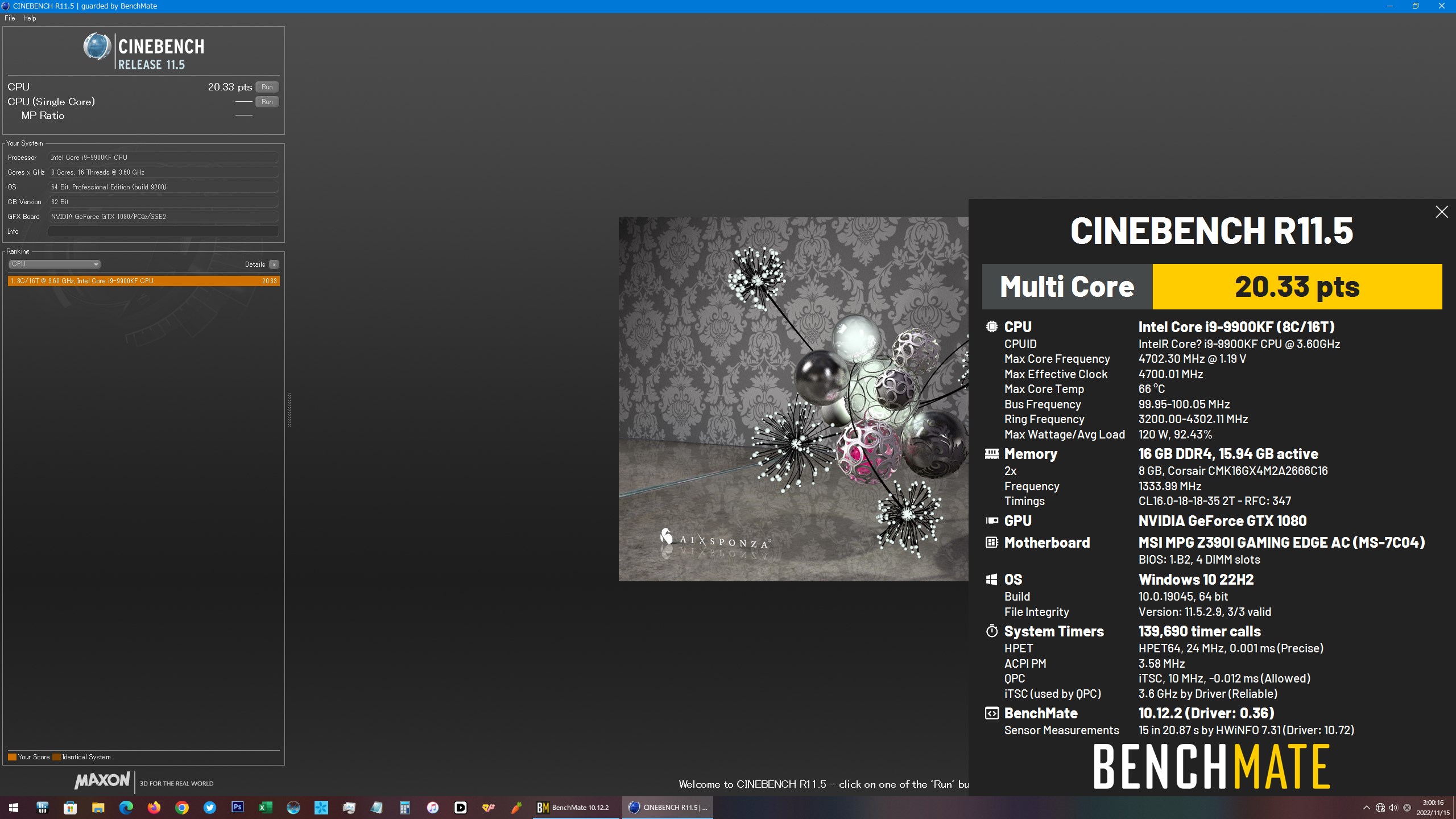Open File Explorer from the taskbar
The width and height of the screenshot is (1456, 819).
98,808
